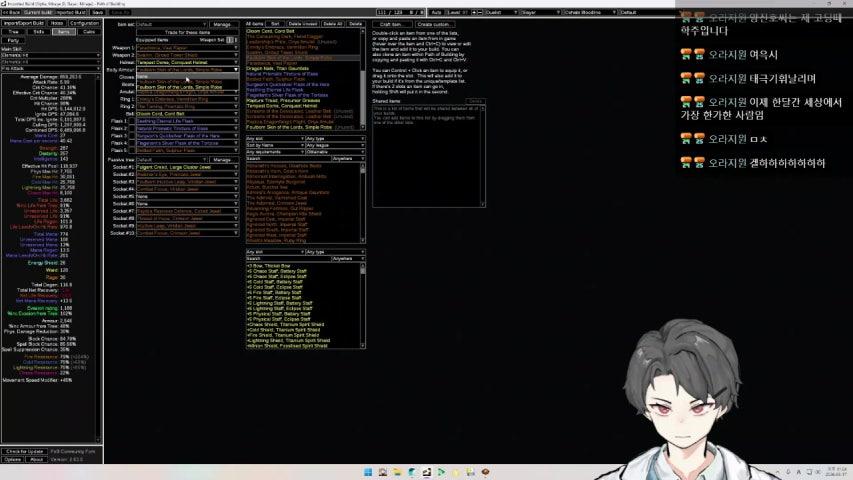Switch to the Skills tab
This screenshot has height=480, width=853.
(39, 31)
